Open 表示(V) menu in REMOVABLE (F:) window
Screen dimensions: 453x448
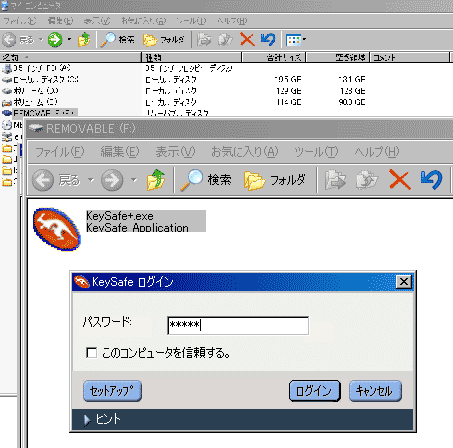click(x=175, y=152)
